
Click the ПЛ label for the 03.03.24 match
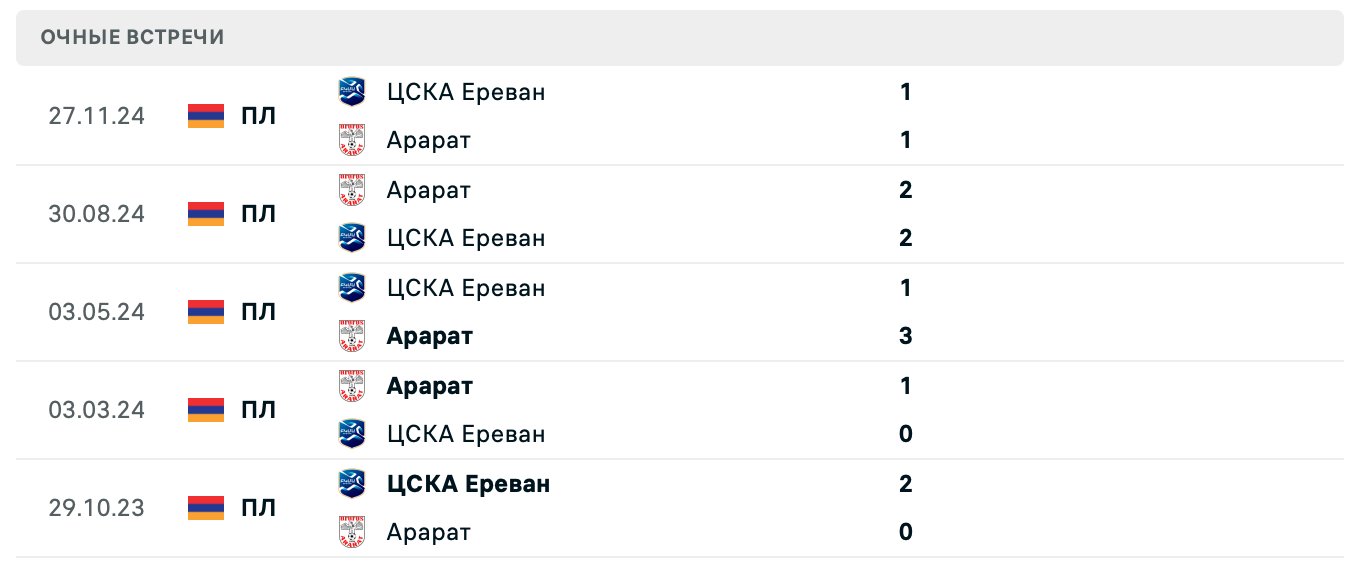point(260,409)
